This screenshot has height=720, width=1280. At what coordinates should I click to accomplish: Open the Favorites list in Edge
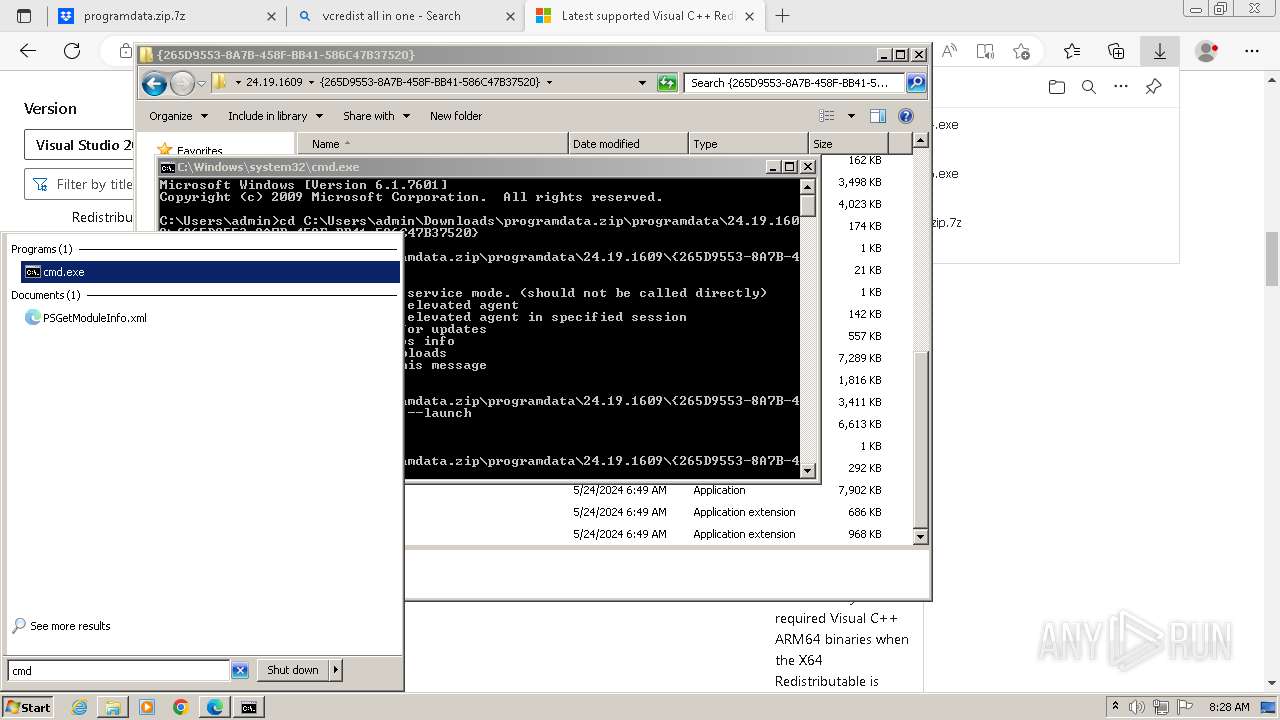pyautogui.click(x=1072, y=51)
